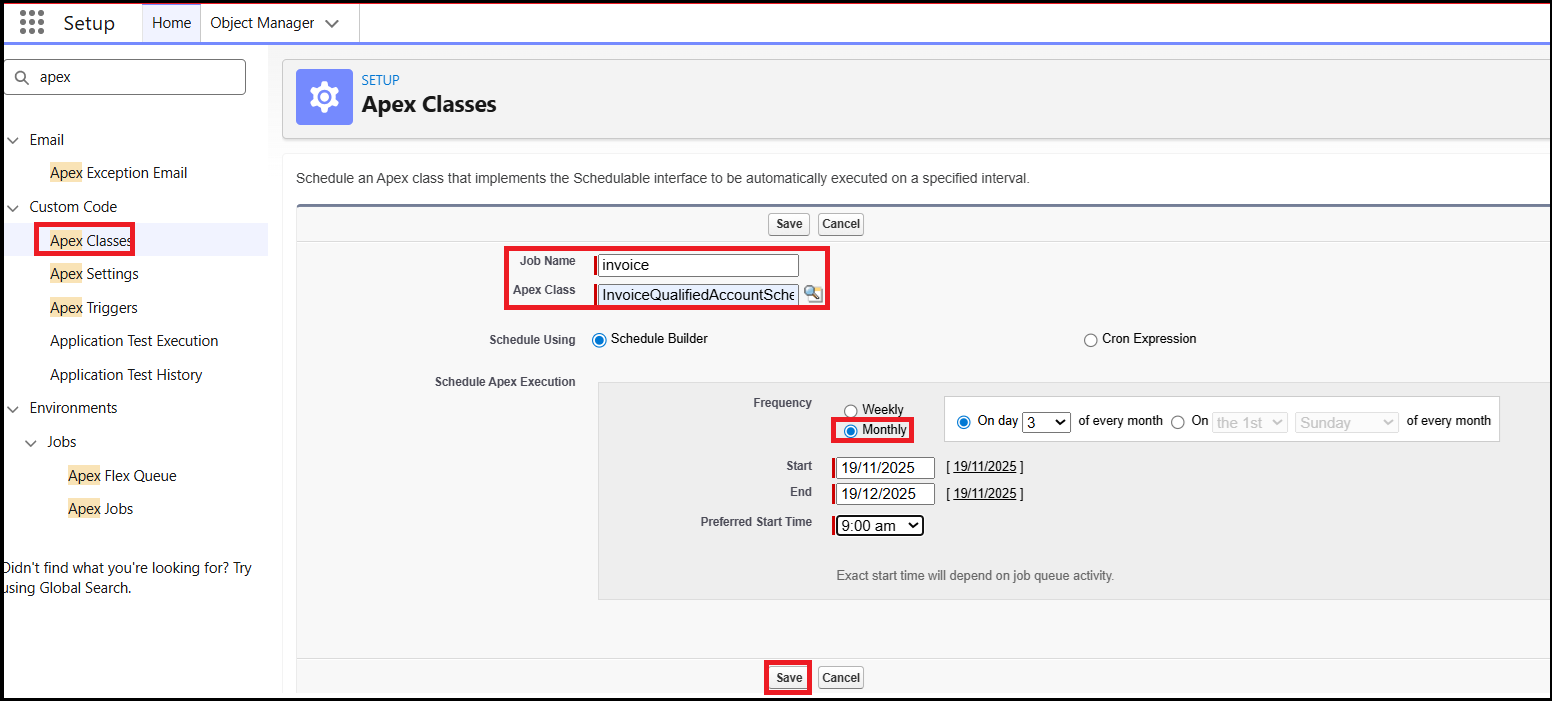Select the Schedule Builder radio button
The image size is (1552, 701).
pos(599,340)
